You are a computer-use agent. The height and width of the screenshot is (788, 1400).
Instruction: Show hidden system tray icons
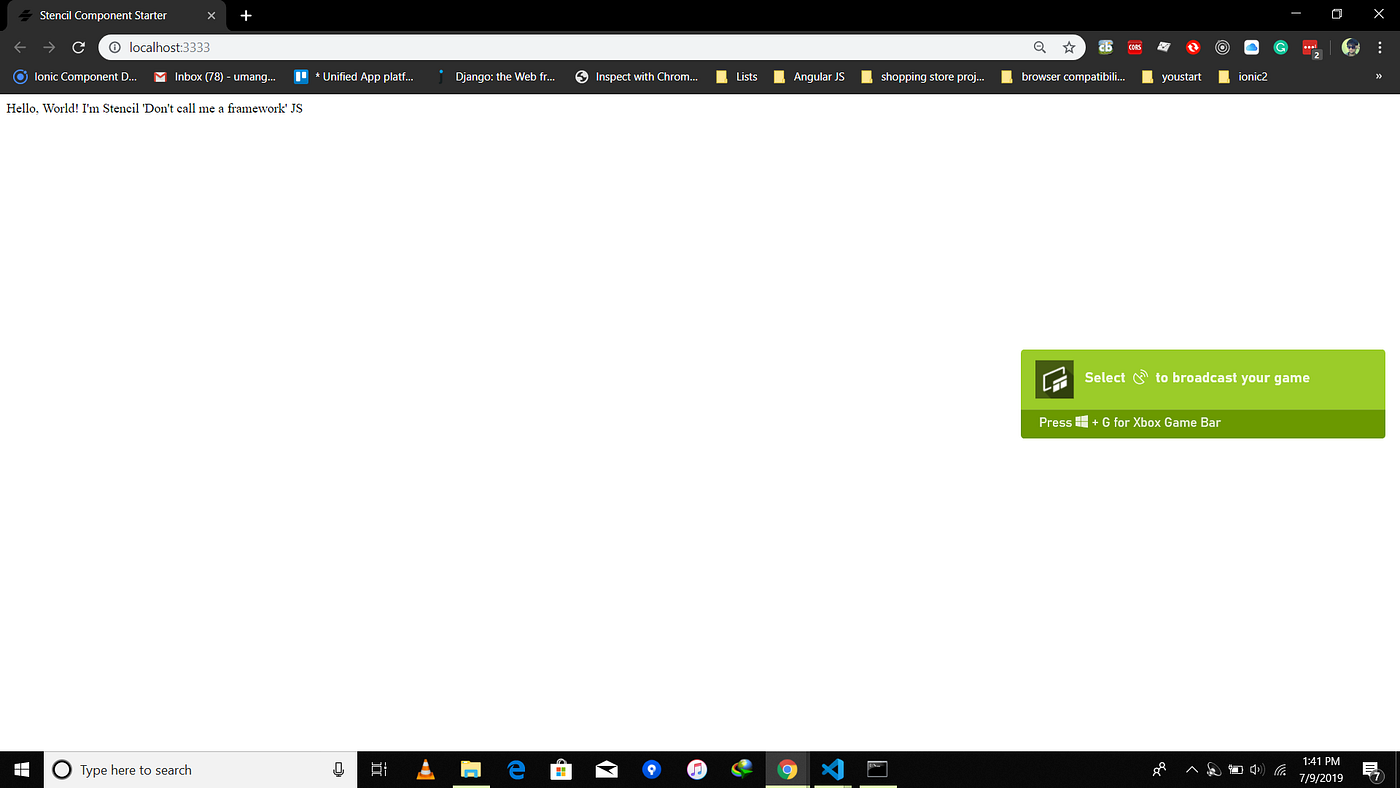pyautogui.click(x=1191, y=769)
